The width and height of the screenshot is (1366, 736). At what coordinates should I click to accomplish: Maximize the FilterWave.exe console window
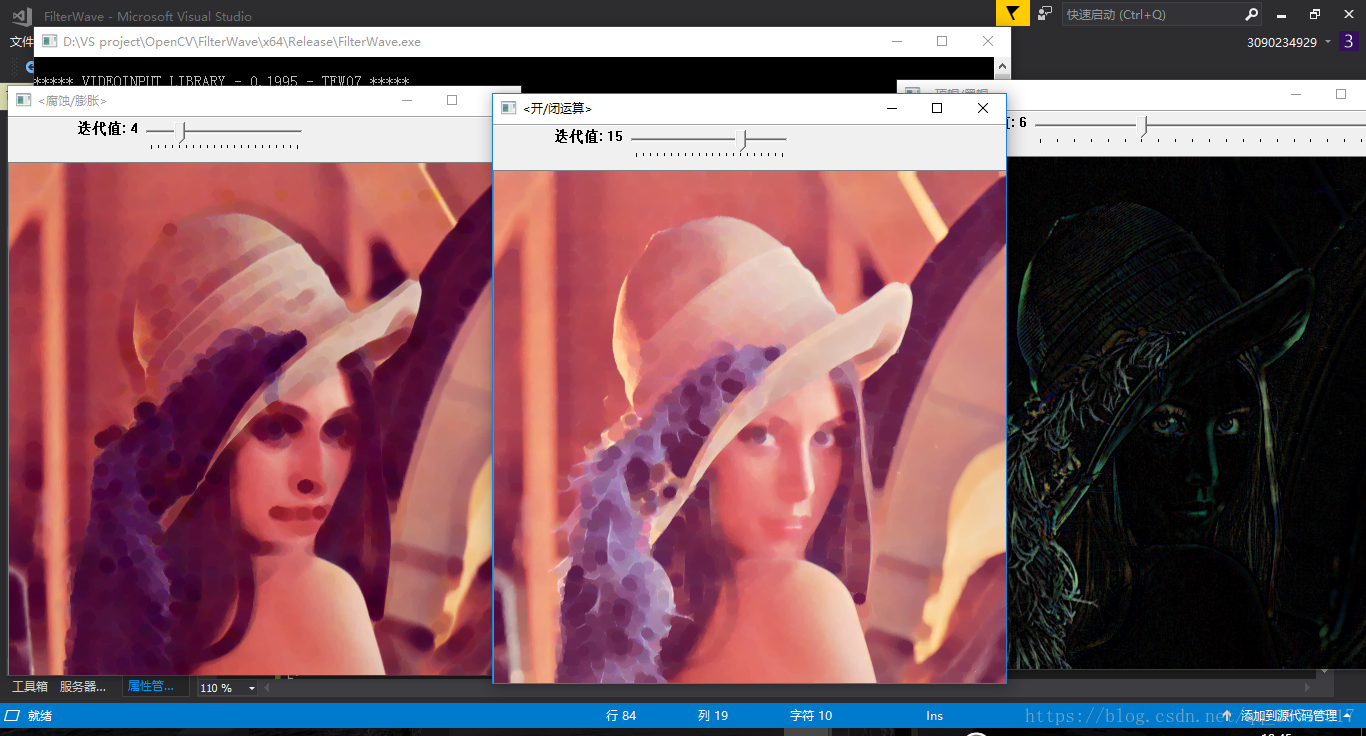(942, 41)
